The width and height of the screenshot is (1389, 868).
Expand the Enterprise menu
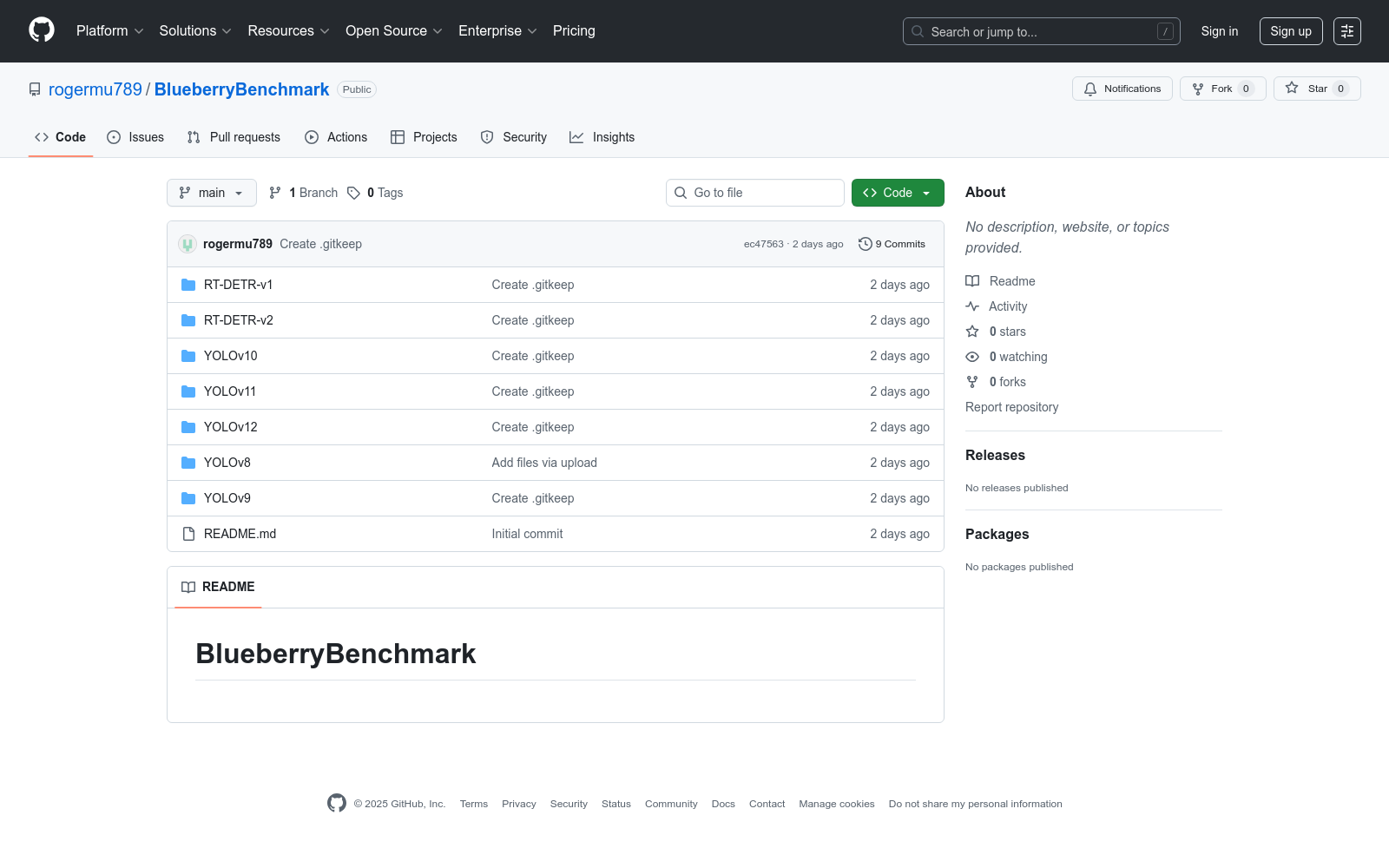pos(497,31)
